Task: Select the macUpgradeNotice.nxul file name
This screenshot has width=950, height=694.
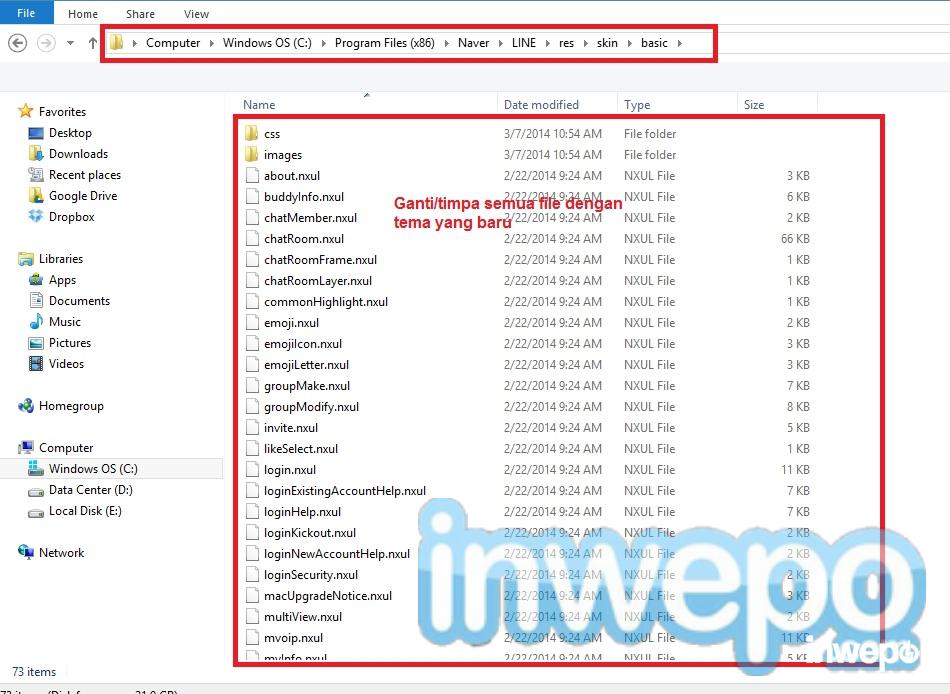Action: point(328,596)
